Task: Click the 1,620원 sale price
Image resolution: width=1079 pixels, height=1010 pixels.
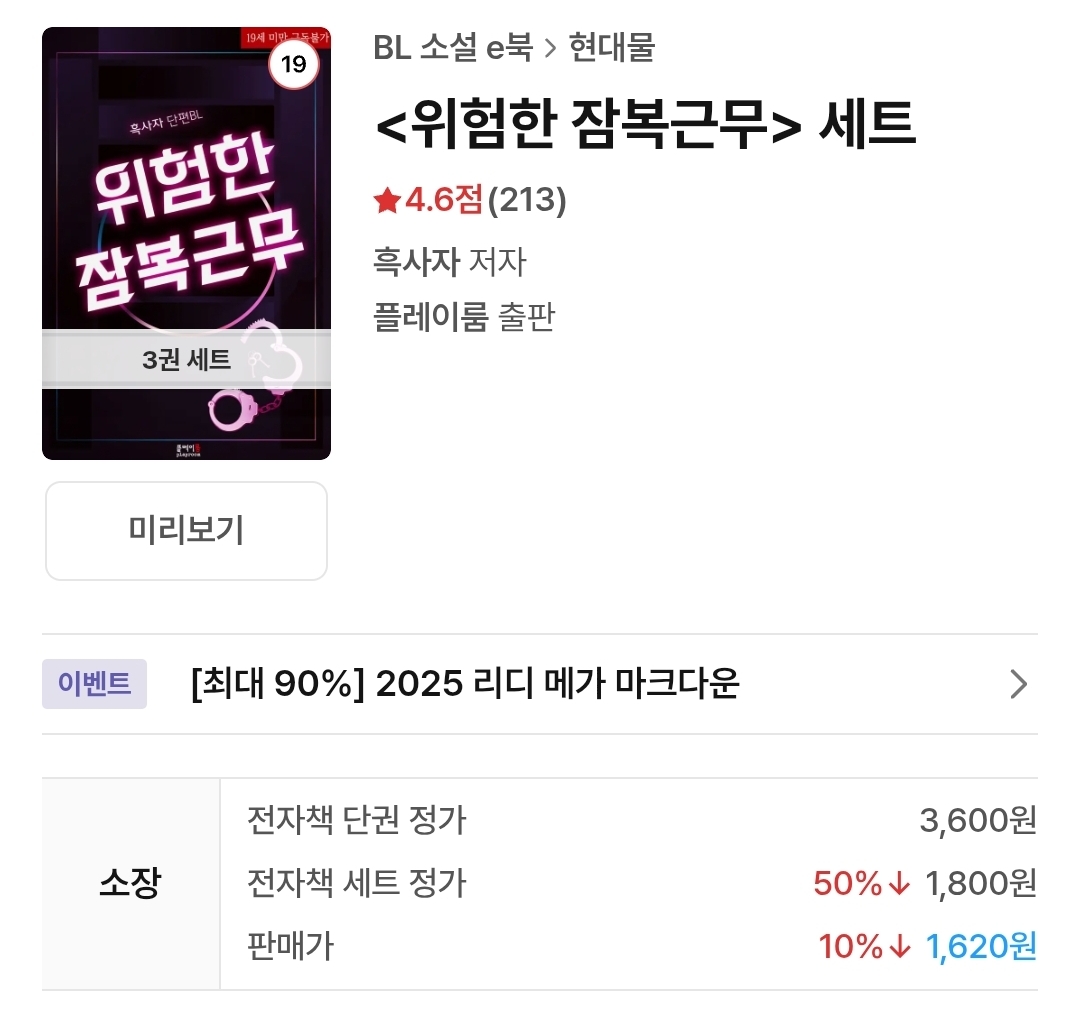Action: coord(981,946)
